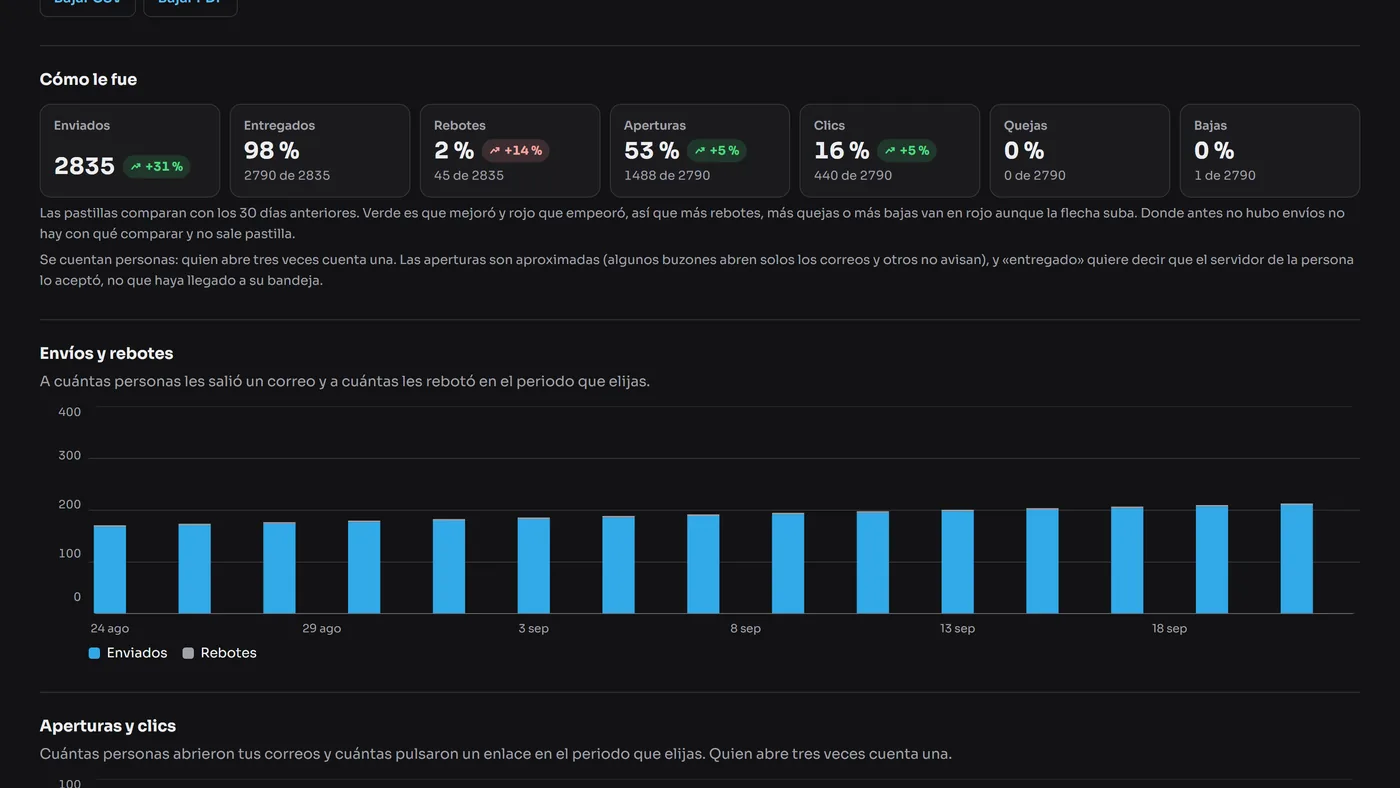Click the "Aperturas y clics" section heading

[x=108, y=726]
